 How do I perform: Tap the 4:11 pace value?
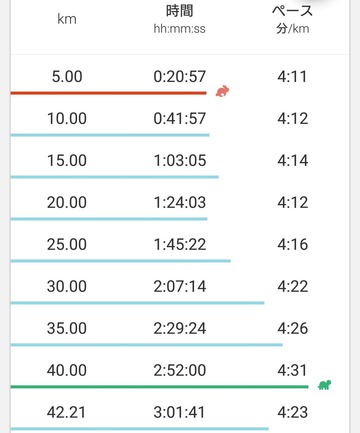pos(292,76)
